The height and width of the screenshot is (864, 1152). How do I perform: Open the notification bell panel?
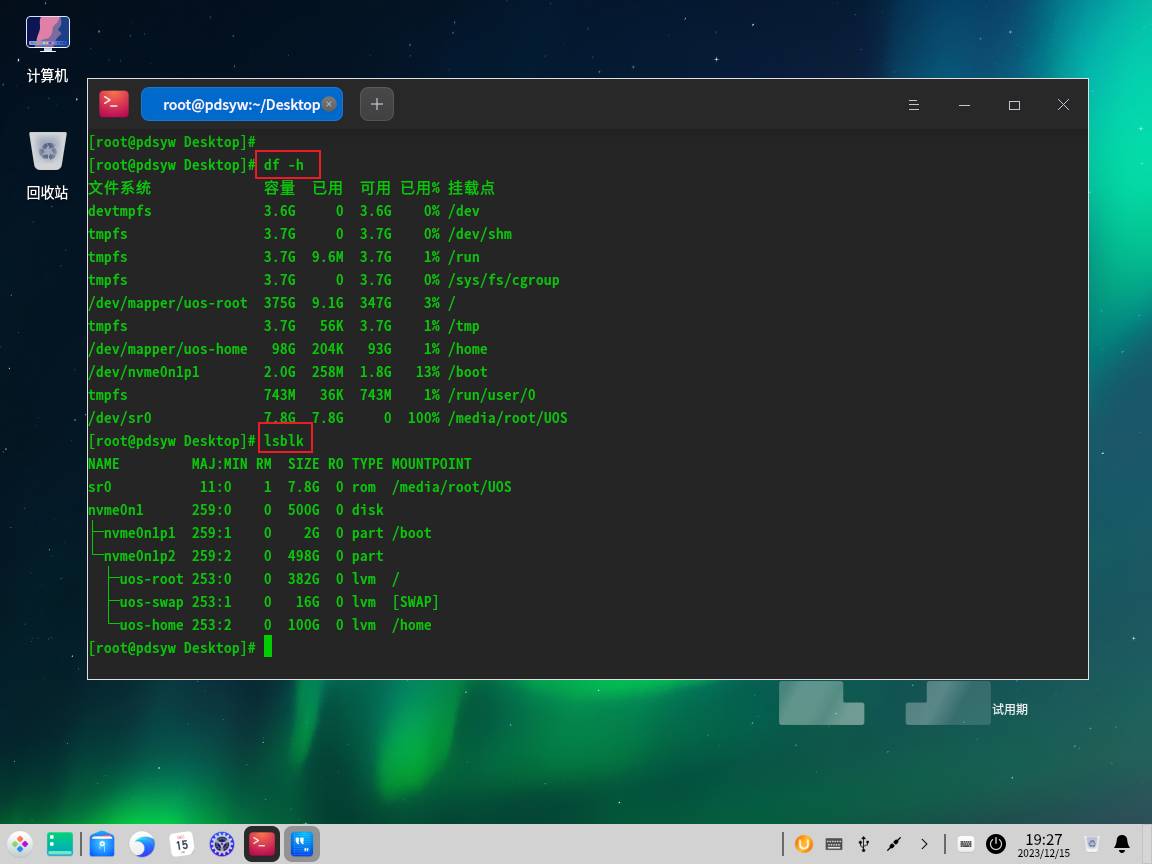click(x=1122, y=844)
